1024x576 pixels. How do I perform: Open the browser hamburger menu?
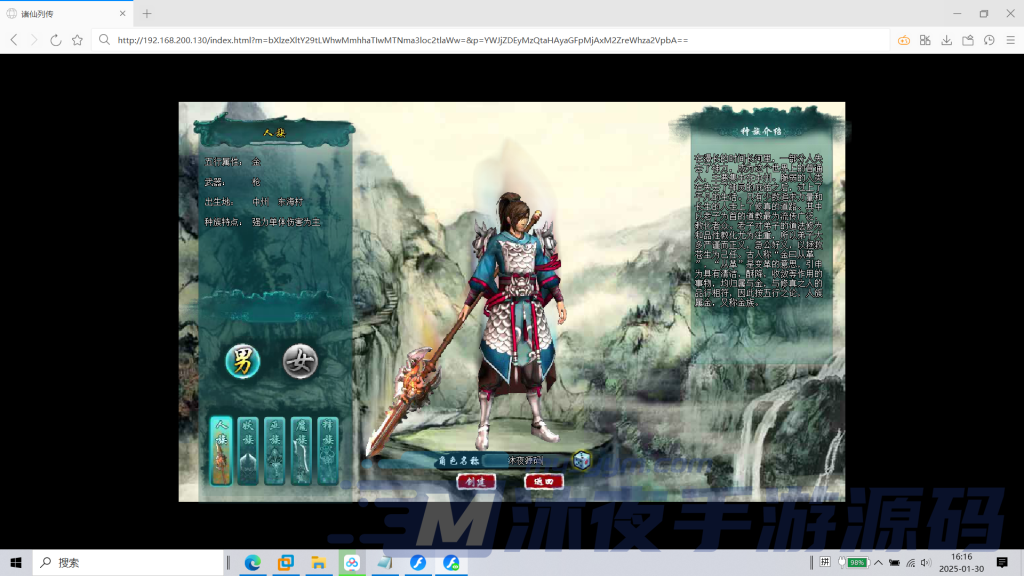coord(1010,40)
